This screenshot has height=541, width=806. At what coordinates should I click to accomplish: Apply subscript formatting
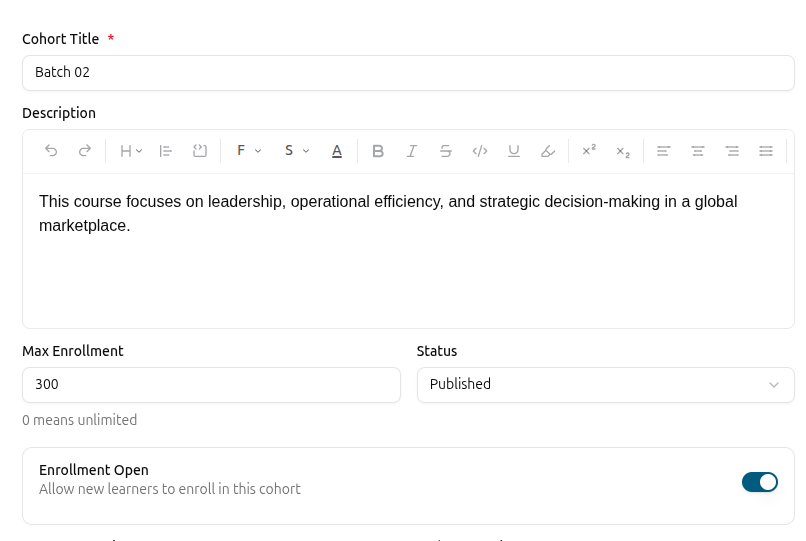coord(623,151)
